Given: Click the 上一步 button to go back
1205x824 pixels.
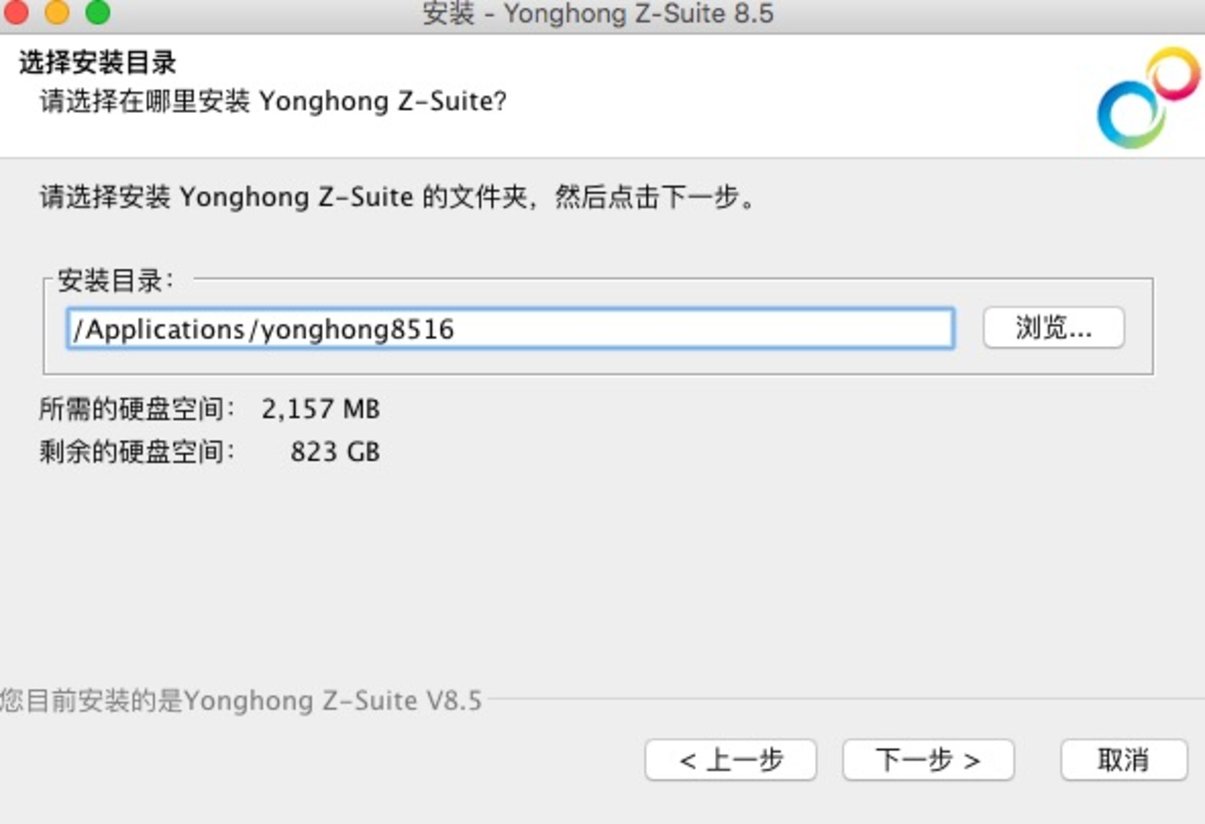Looking at the screenshot, I should (731, 760).
